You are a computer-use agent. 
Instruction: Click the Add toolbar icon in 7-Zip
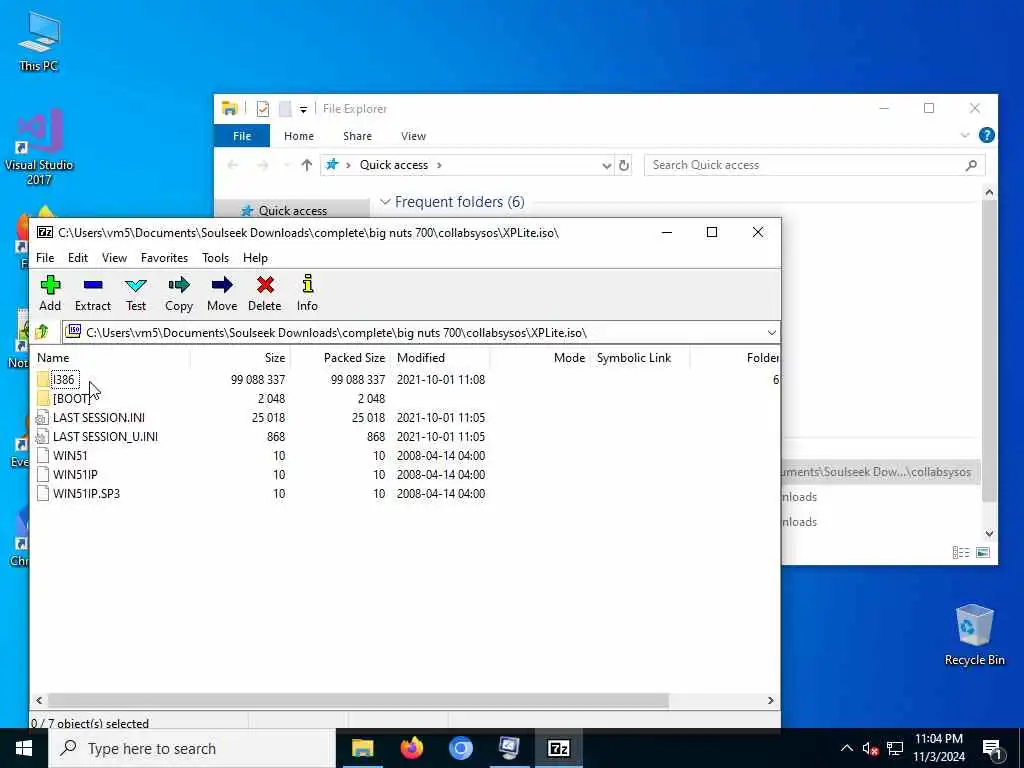tap(50, 293)
